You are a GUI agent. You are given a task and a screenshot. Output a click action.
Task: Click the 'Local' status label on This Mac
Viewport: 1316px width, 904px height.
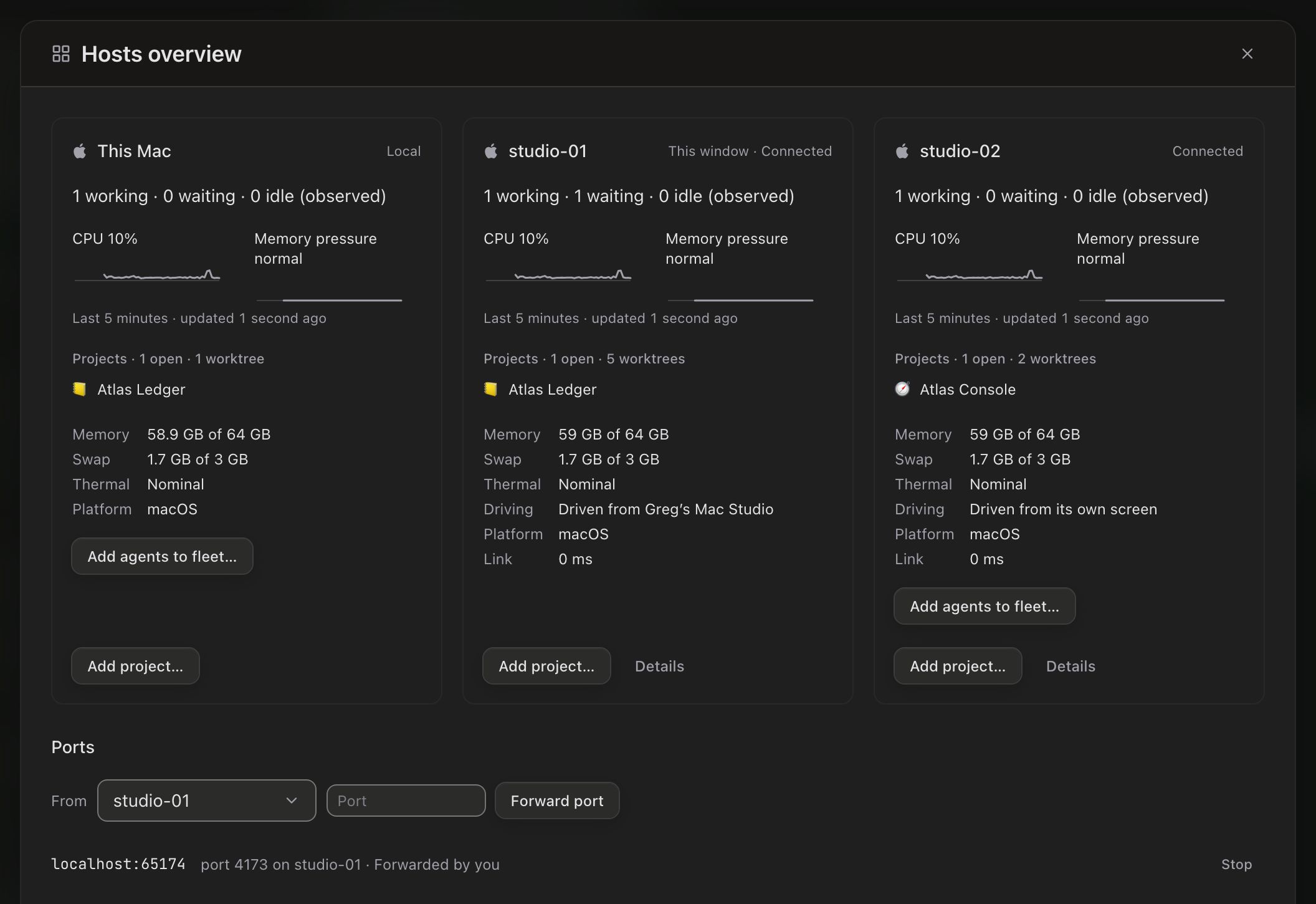[x=403, y=151]
